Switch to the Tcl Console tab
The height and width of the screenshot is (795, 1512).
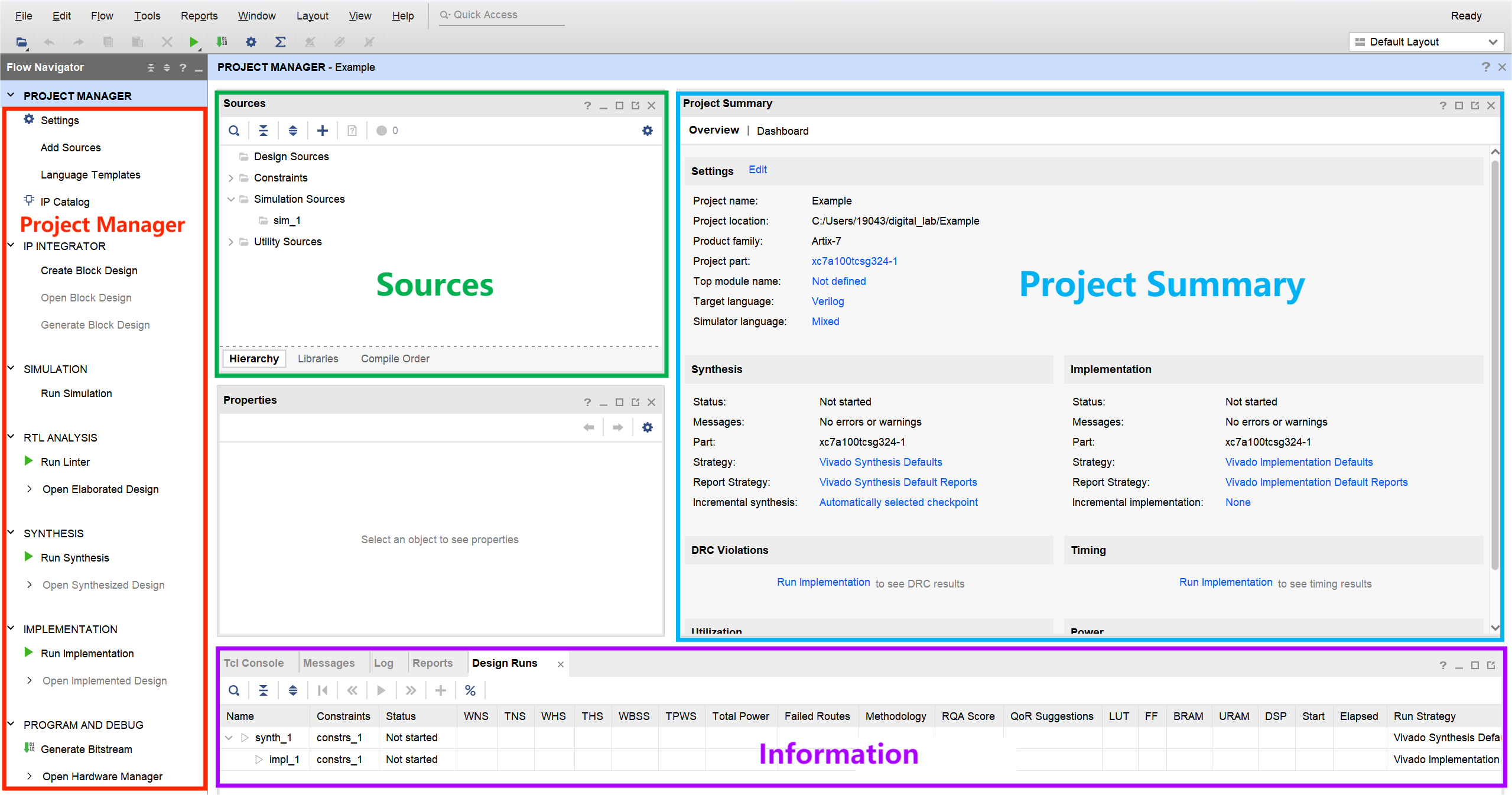coord(254,663)
